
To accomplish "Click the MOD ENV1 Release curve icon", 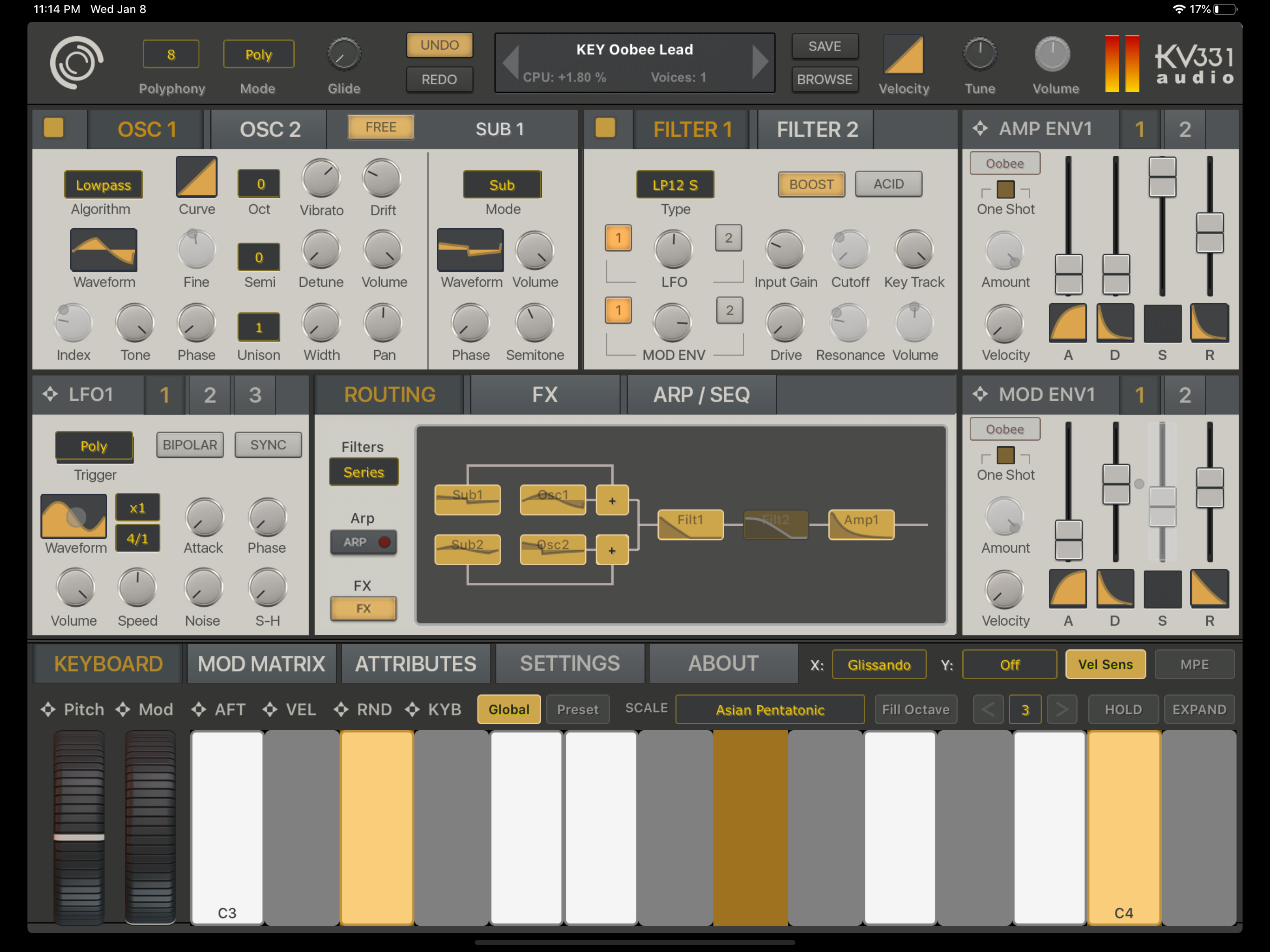I will pos(1209,588).
